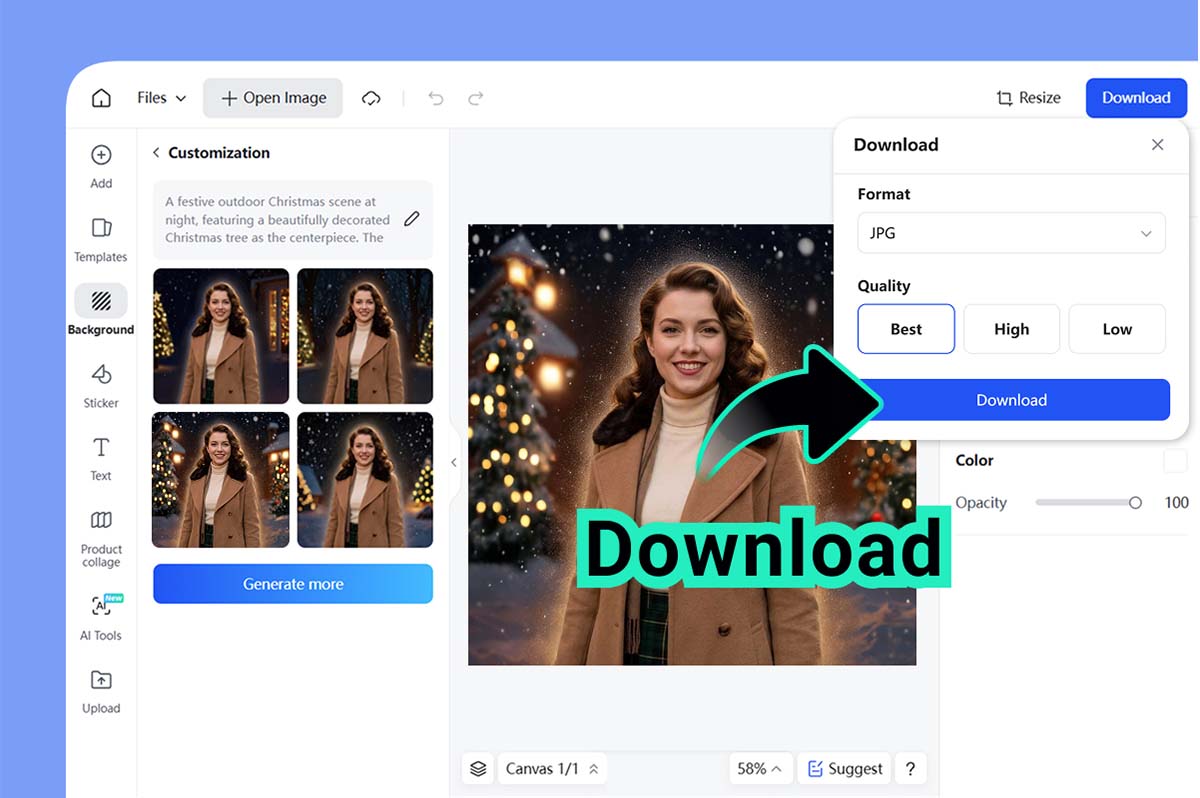Select High quality for export
This screenshot has width=1200, height=798.
(1011, 328)
